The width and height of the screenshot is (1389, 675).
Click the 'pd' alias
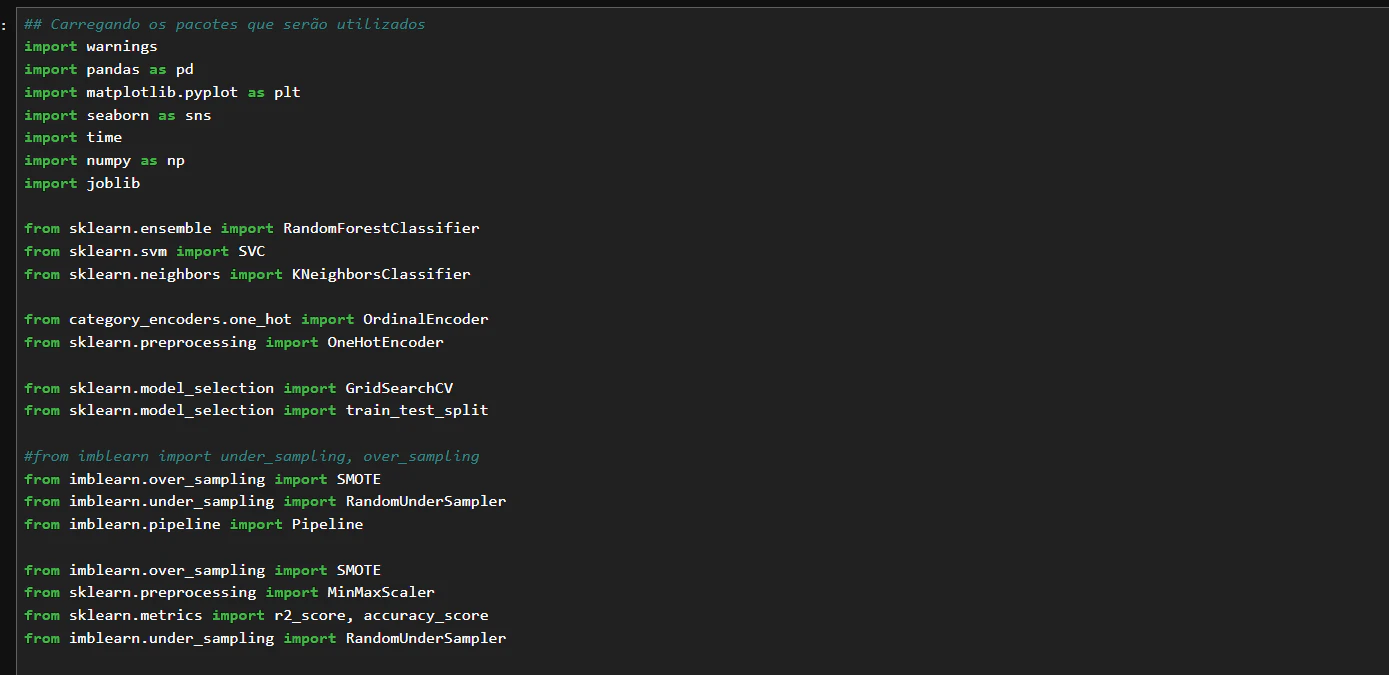184,70
